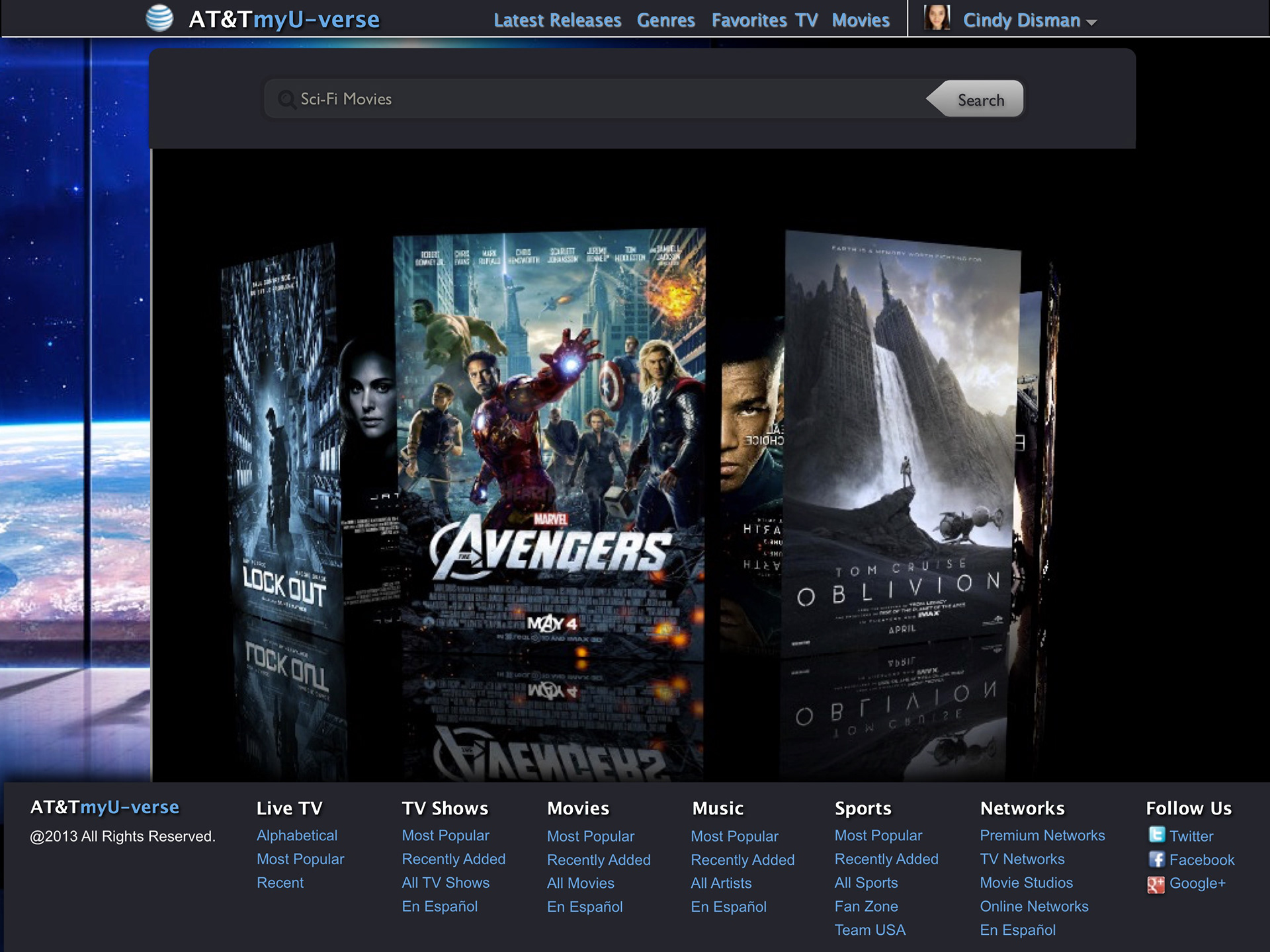Open Live TV Most Popular link

(x=300, y=859)
